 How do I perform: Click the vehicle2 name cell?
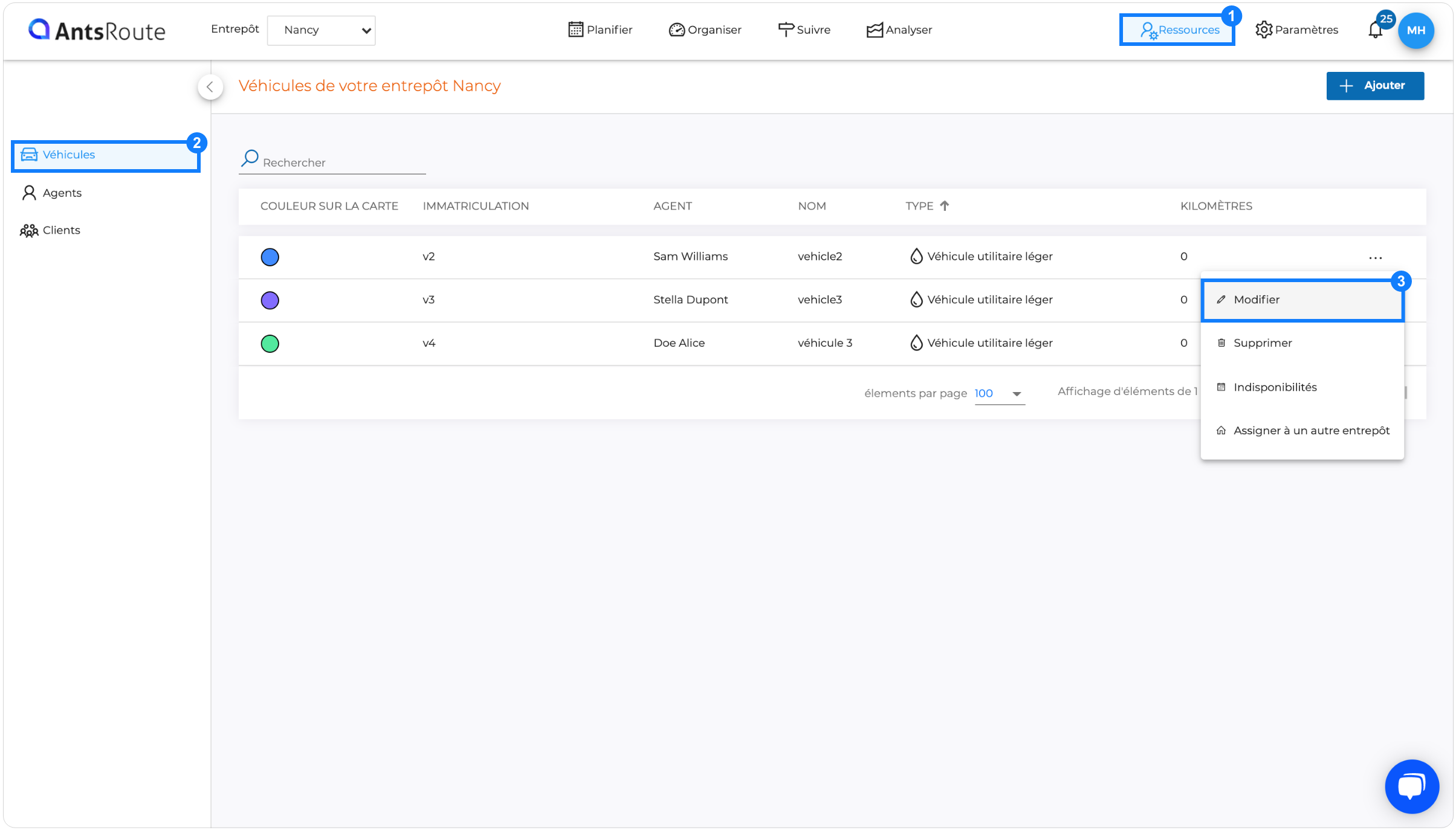820,257
